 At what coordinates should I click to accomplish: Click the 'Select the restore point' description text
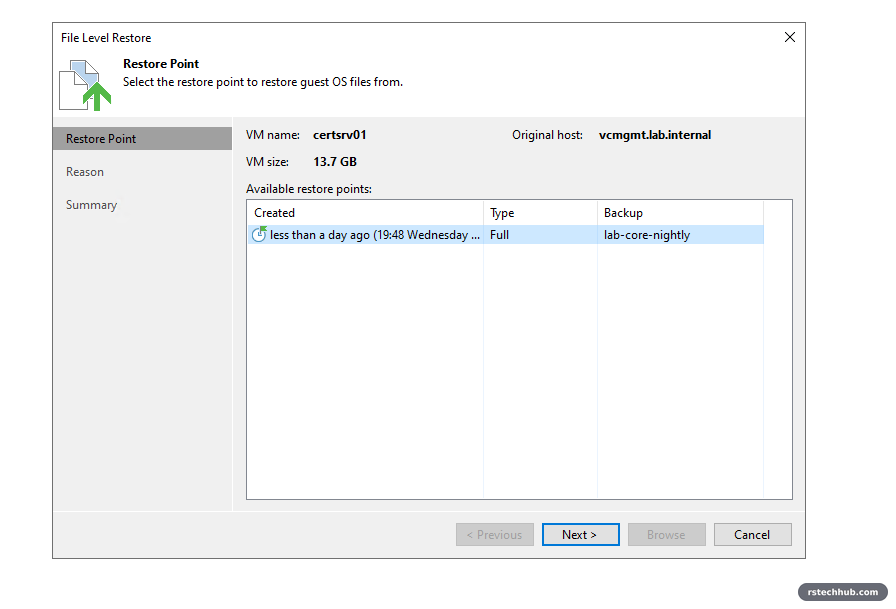(263, 82)
